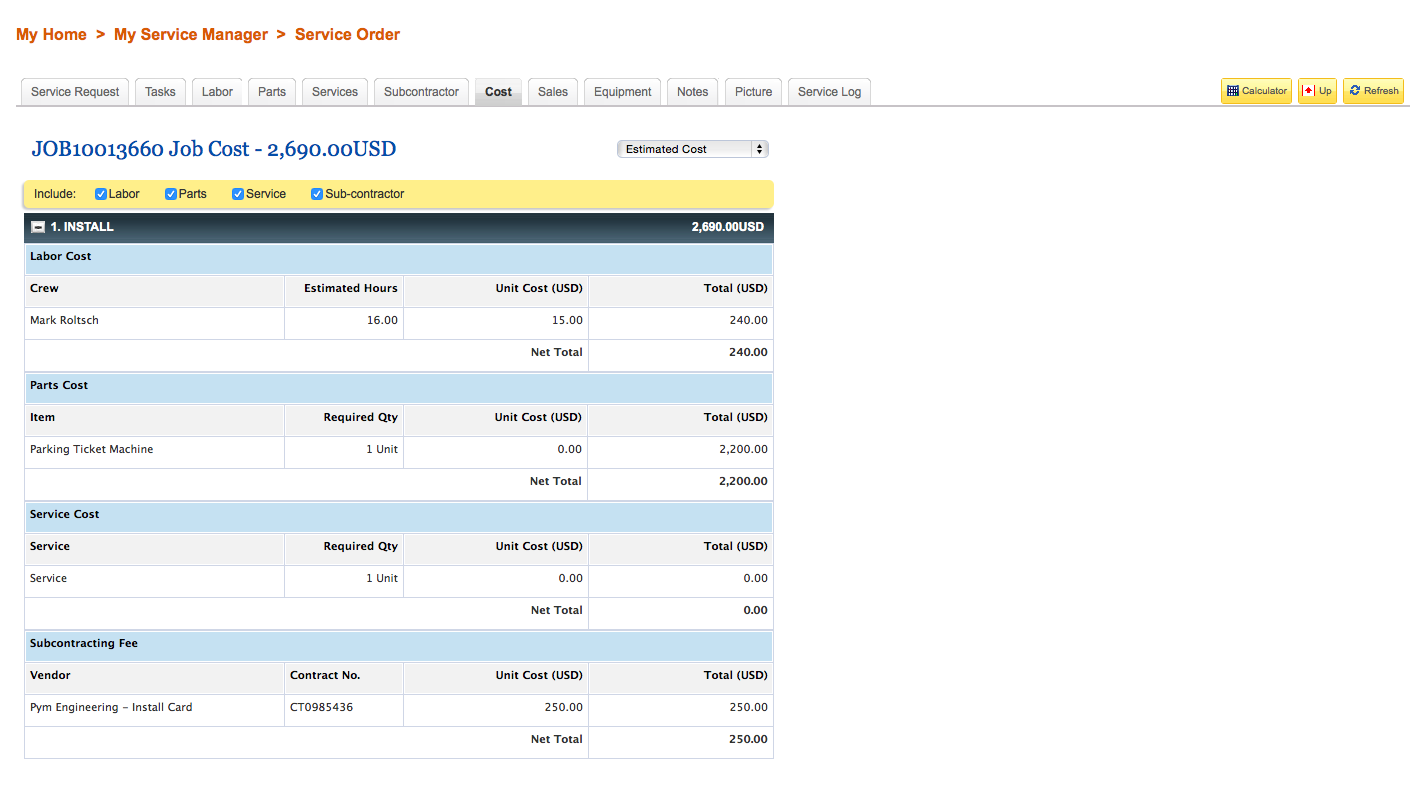View the Notes tab
1428x790 pixels.
(692, 92)
